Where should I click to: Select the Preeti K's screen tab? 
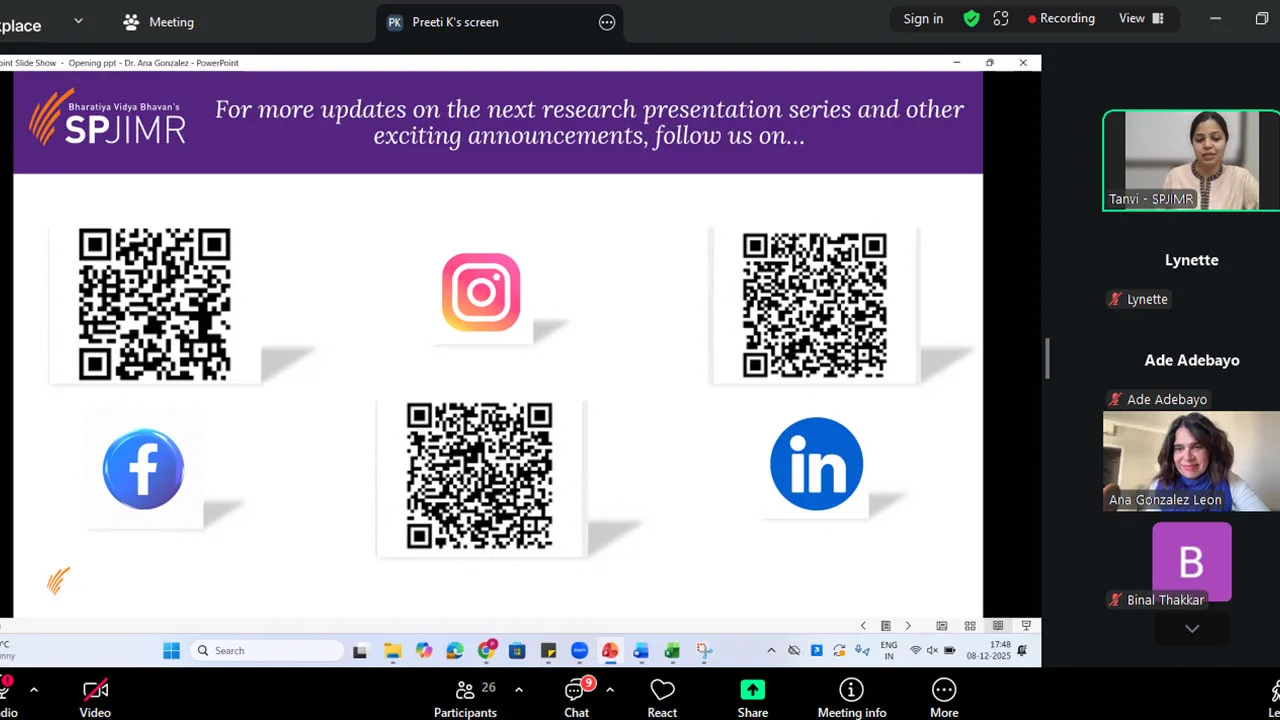tap(455, 22)
